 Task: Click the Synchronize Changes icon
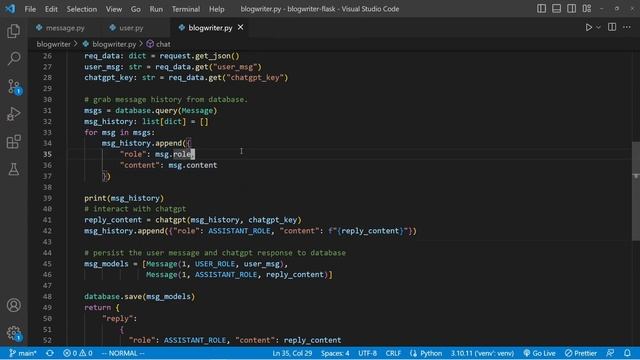coord(50,353)
